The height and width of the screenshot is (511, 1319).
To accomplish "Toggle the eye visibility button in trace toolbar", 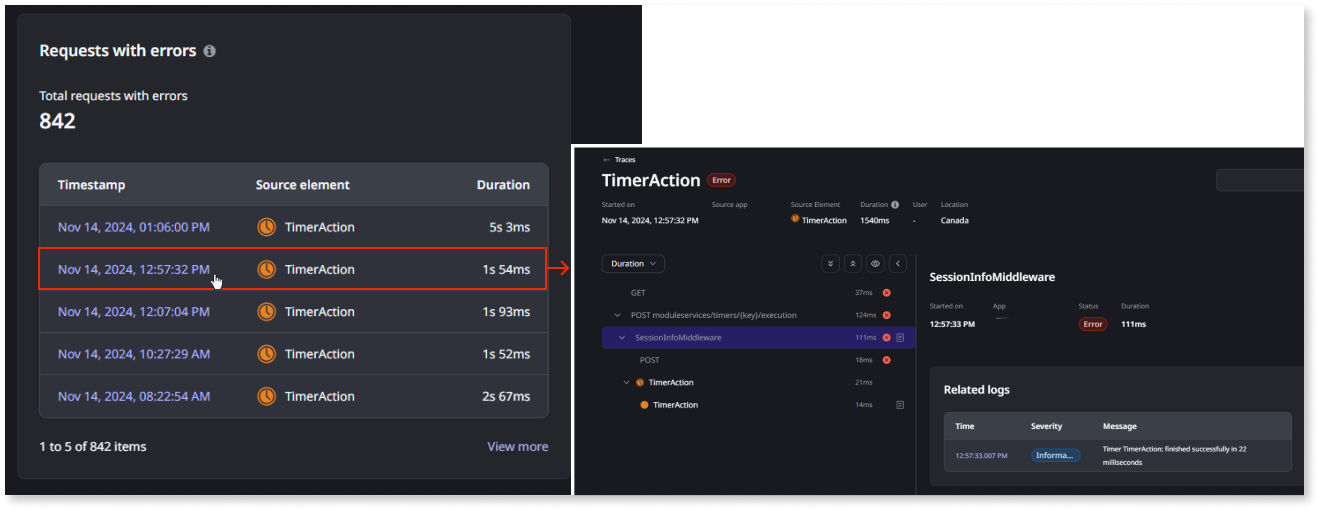I will (x=875, y=264).
